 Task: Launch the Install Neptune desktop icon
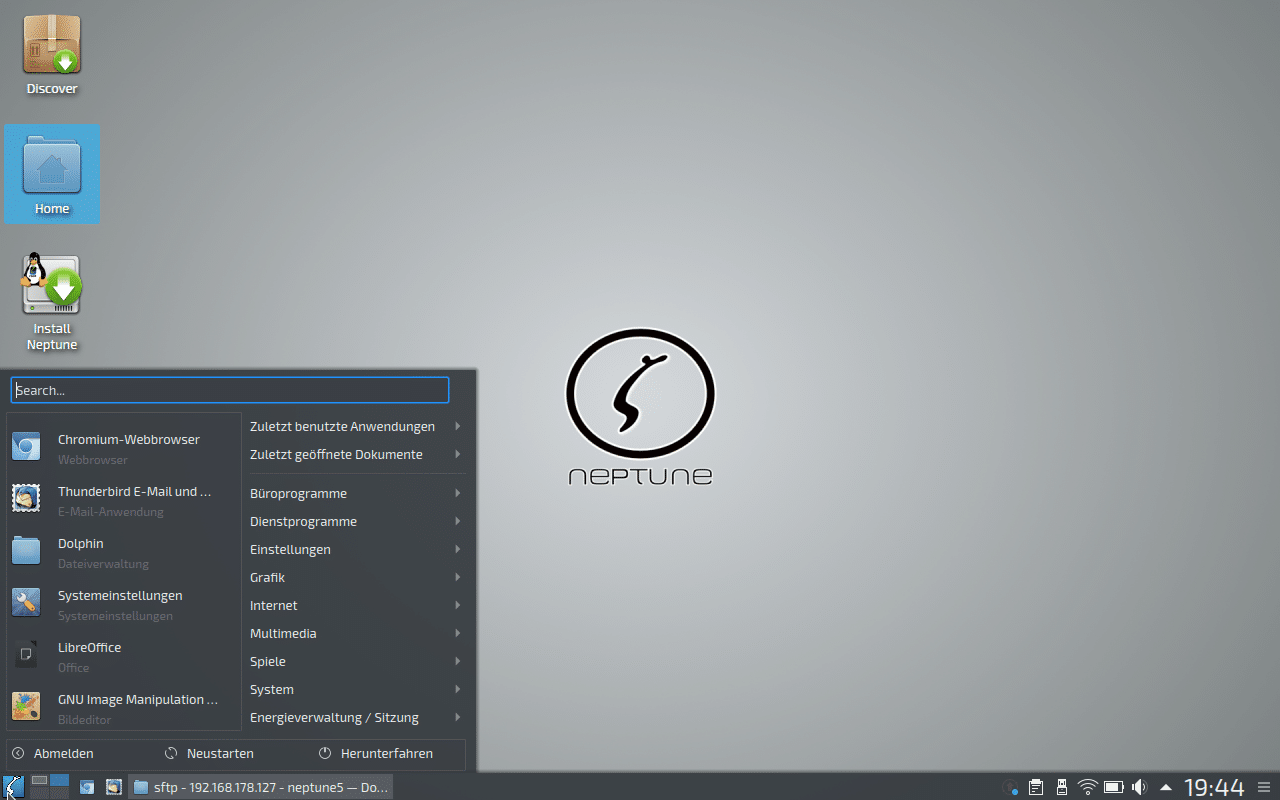pos(52,302)
